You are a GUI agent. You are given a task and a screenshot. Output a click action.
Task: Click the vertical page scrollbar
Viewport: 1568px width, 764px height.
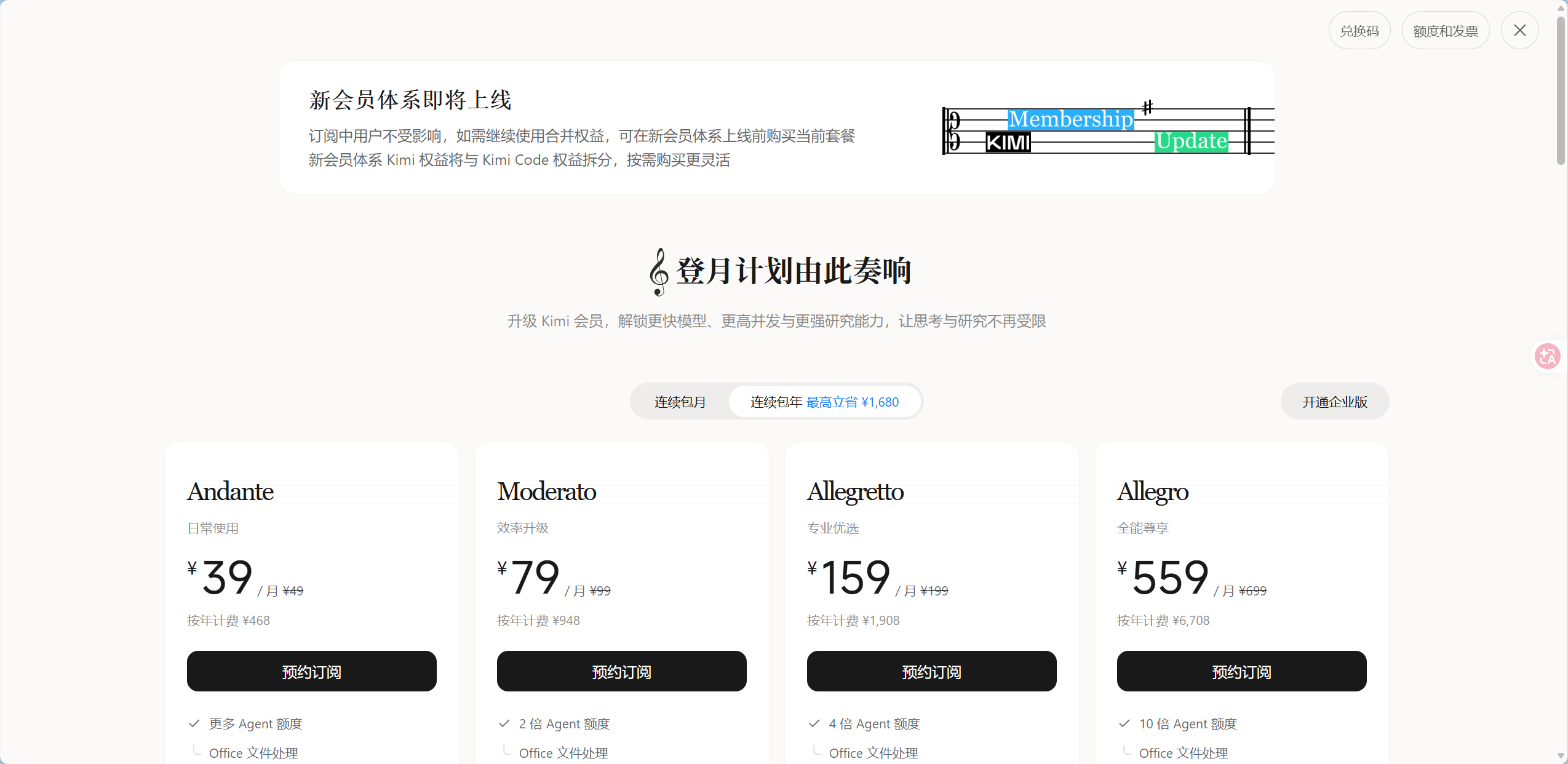(x=1561, y=91)
